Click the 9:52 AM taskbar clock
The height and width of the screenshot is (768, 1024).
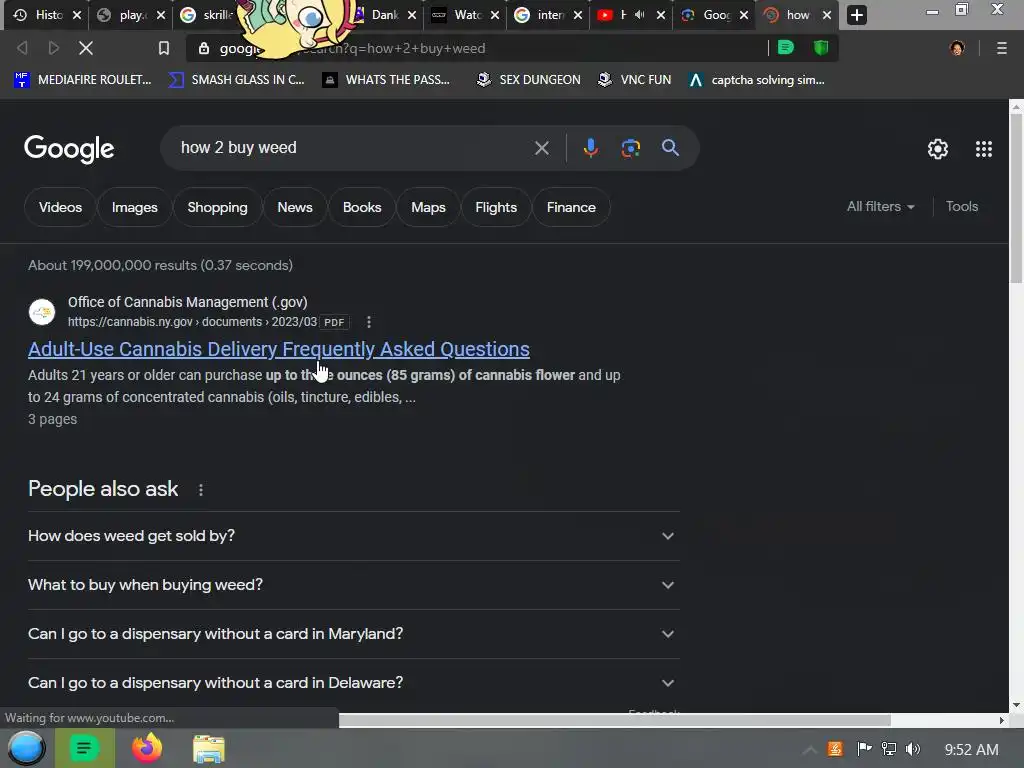click(971, 750)
